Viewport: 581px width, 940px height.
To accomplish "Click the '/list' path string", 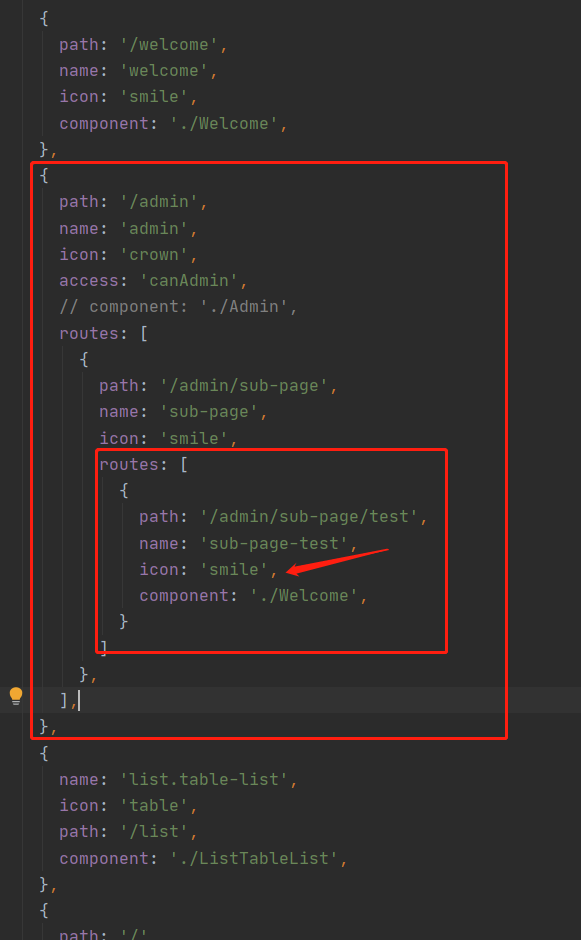I will point(154,831).
